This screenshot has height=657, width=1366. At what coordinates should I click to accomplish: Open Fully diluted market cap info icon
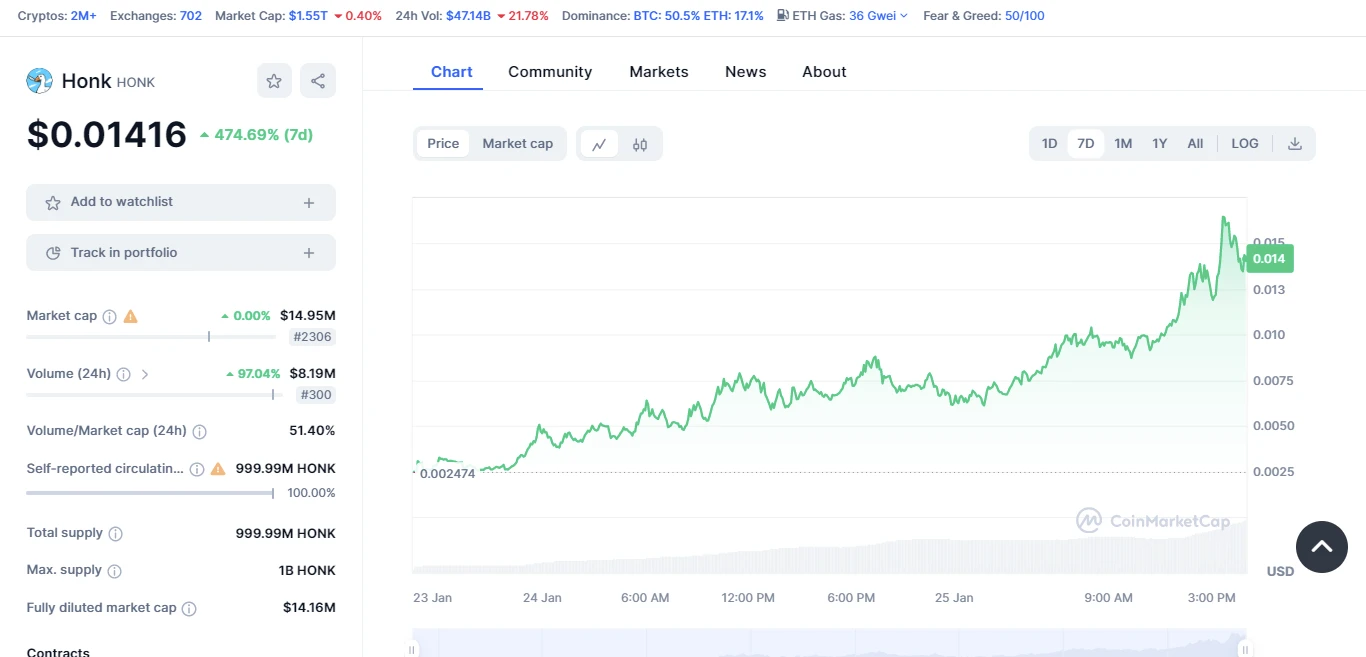coord(189,608)
